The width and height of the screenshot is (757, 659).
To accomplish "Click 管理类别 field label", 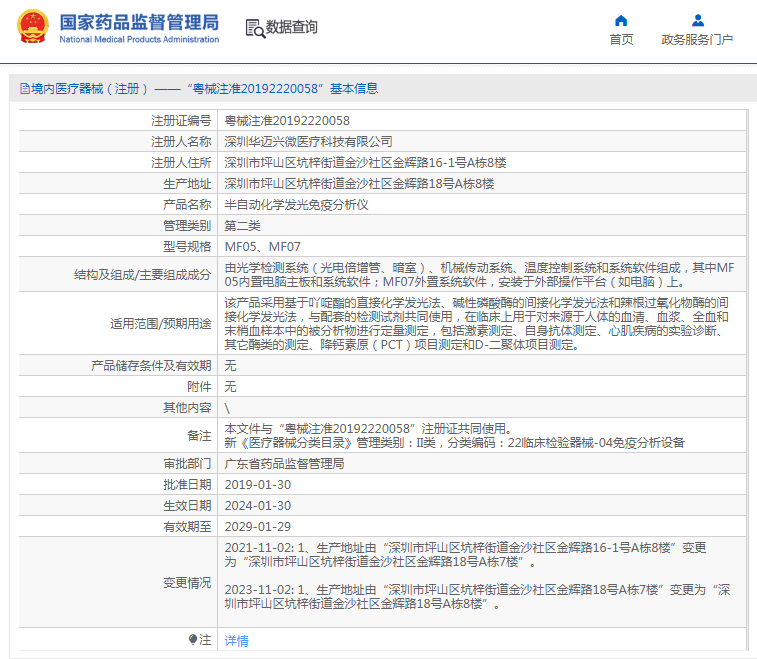I will coord(187,225).
